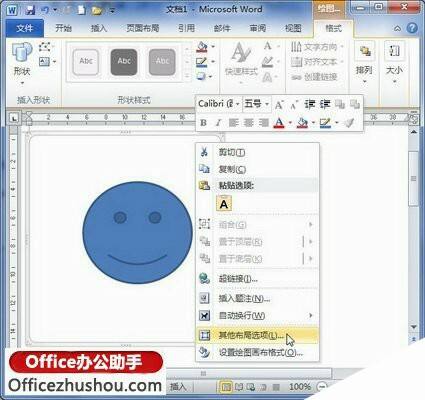
Task: Toggle align left in mini toolbar
Action: point(233,123)
